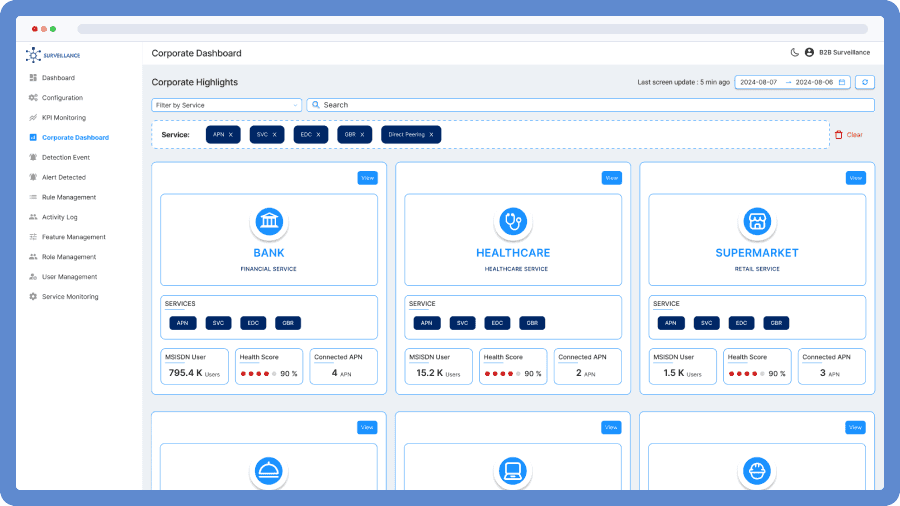Screen dimensions: 900x506
Task: Click the Configuration gears icon
Action: [x=33, y=98]
